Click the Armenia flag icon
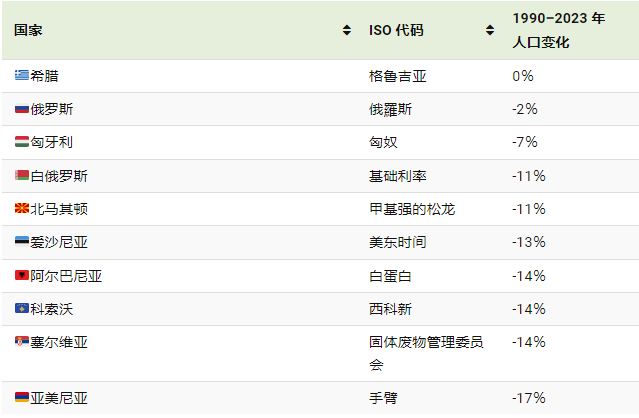This screenshot has height=418, width=639. tap(22, 397)
